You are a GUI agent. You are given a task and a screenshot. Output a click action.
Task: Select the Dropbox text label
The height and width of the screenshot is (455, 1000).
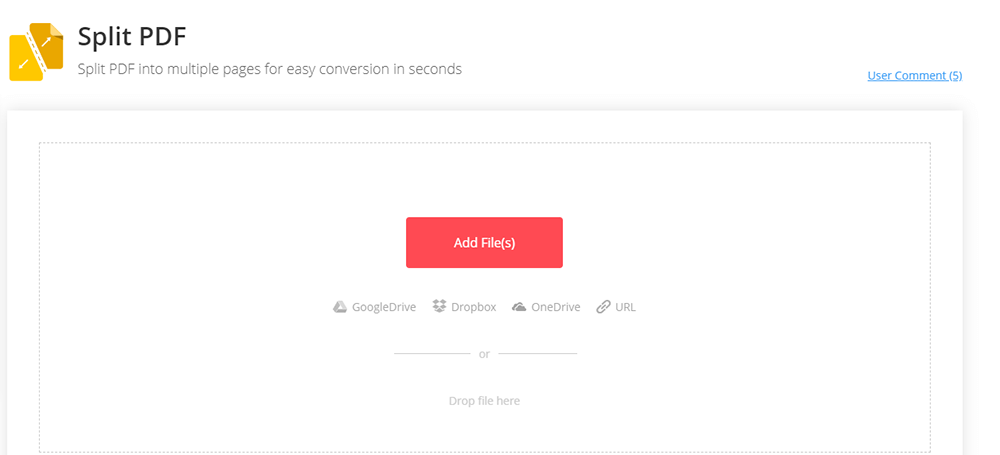click(x=473, y=307)
